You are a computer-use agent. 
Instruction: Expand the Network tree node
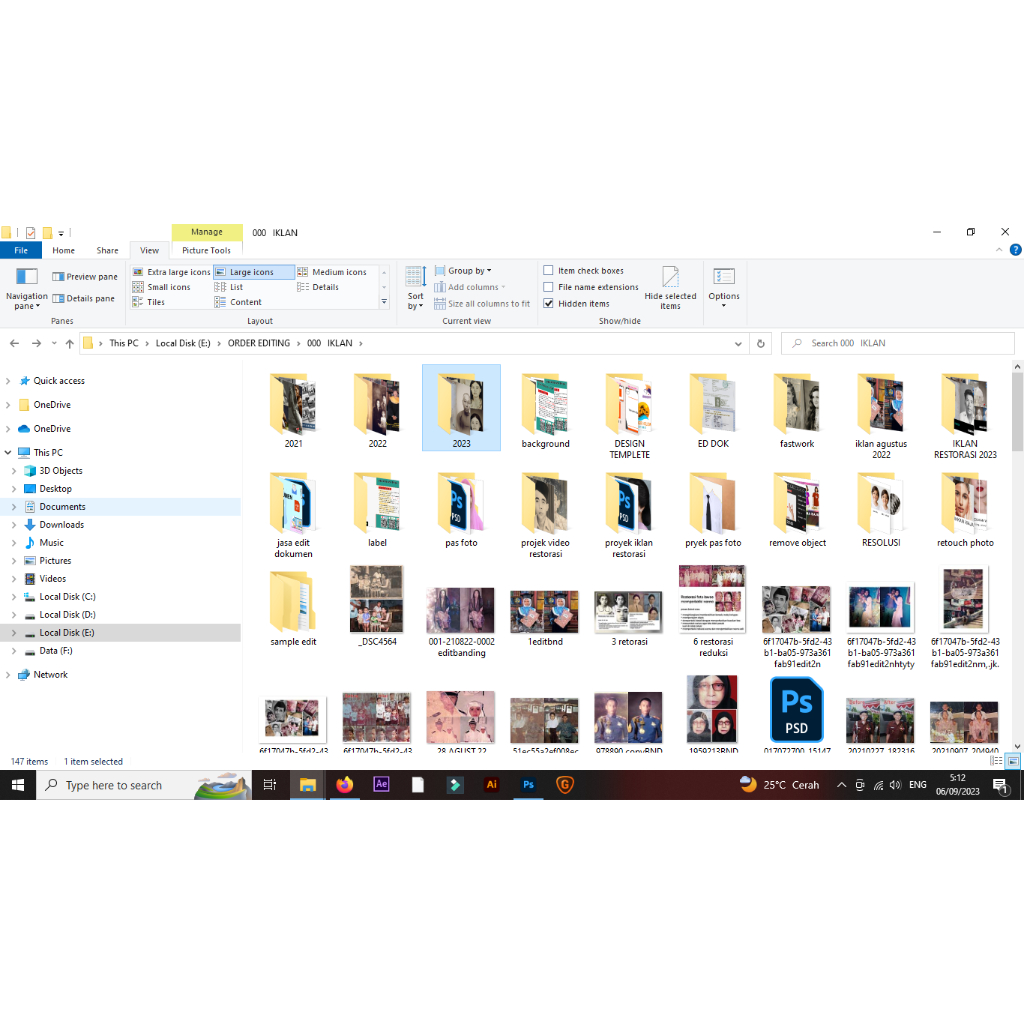[8, 675]
